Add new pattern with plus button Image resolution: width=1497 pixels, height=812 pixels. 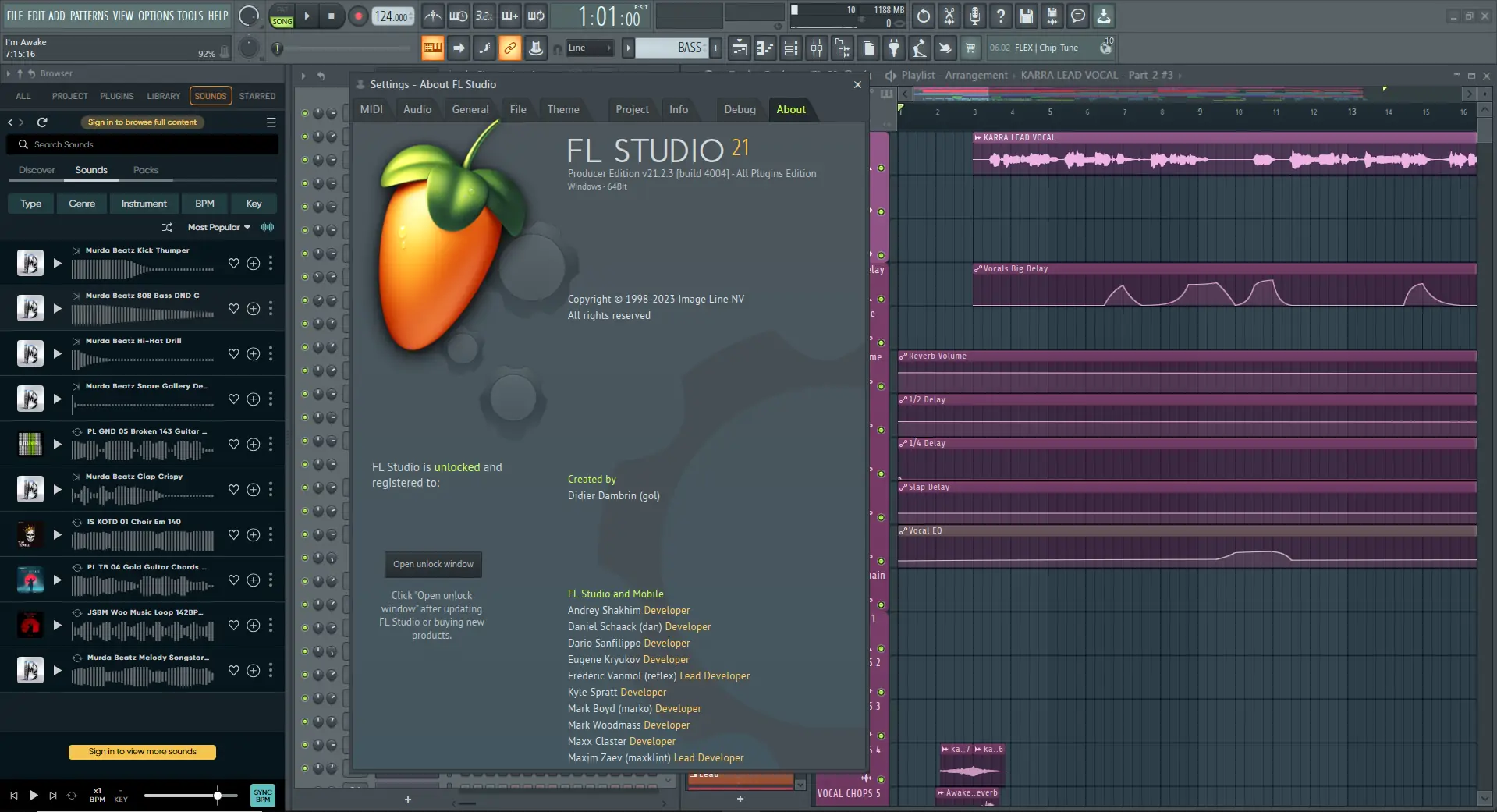pyautogui.click(x=715, y=48)
